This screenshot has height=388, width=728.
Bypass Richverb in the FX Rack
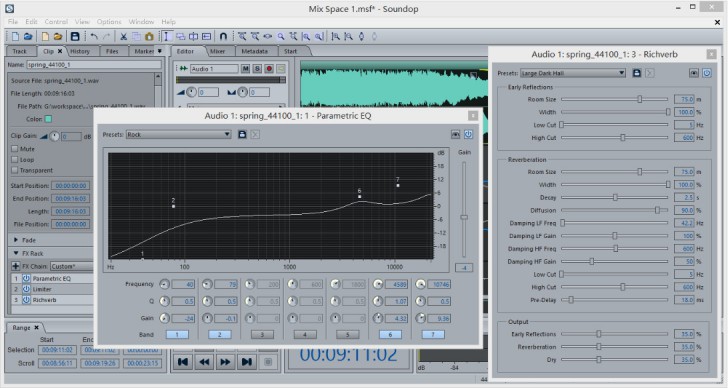(x=26, y=300)
